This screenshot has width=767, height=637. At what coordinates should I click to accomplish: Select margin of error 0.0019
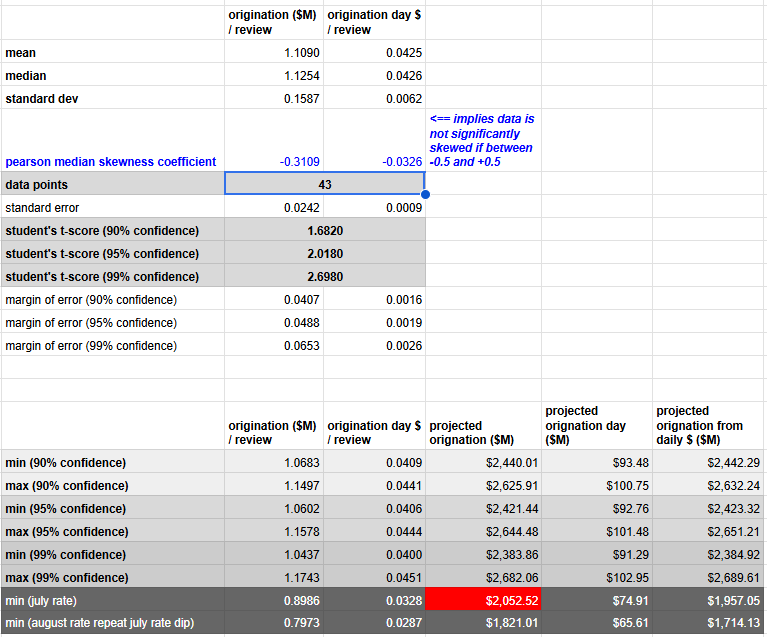click(404, 322)
